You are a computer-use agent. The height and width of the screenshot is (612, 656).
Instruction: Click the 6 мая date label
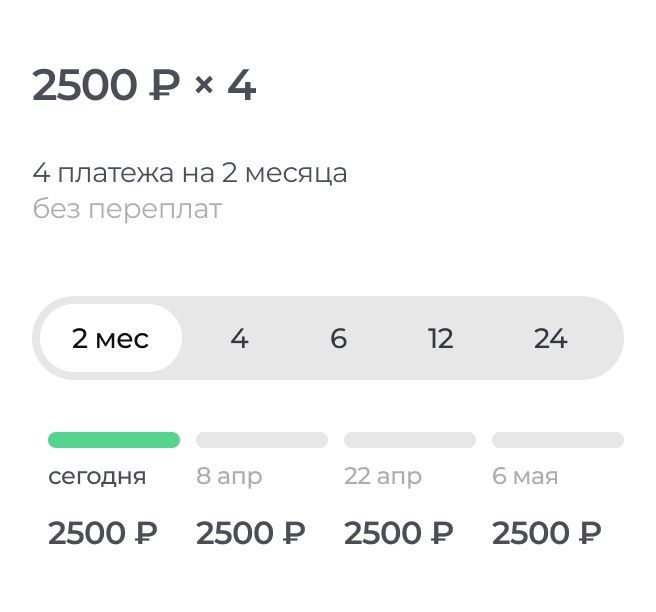(x=525, y=477)
